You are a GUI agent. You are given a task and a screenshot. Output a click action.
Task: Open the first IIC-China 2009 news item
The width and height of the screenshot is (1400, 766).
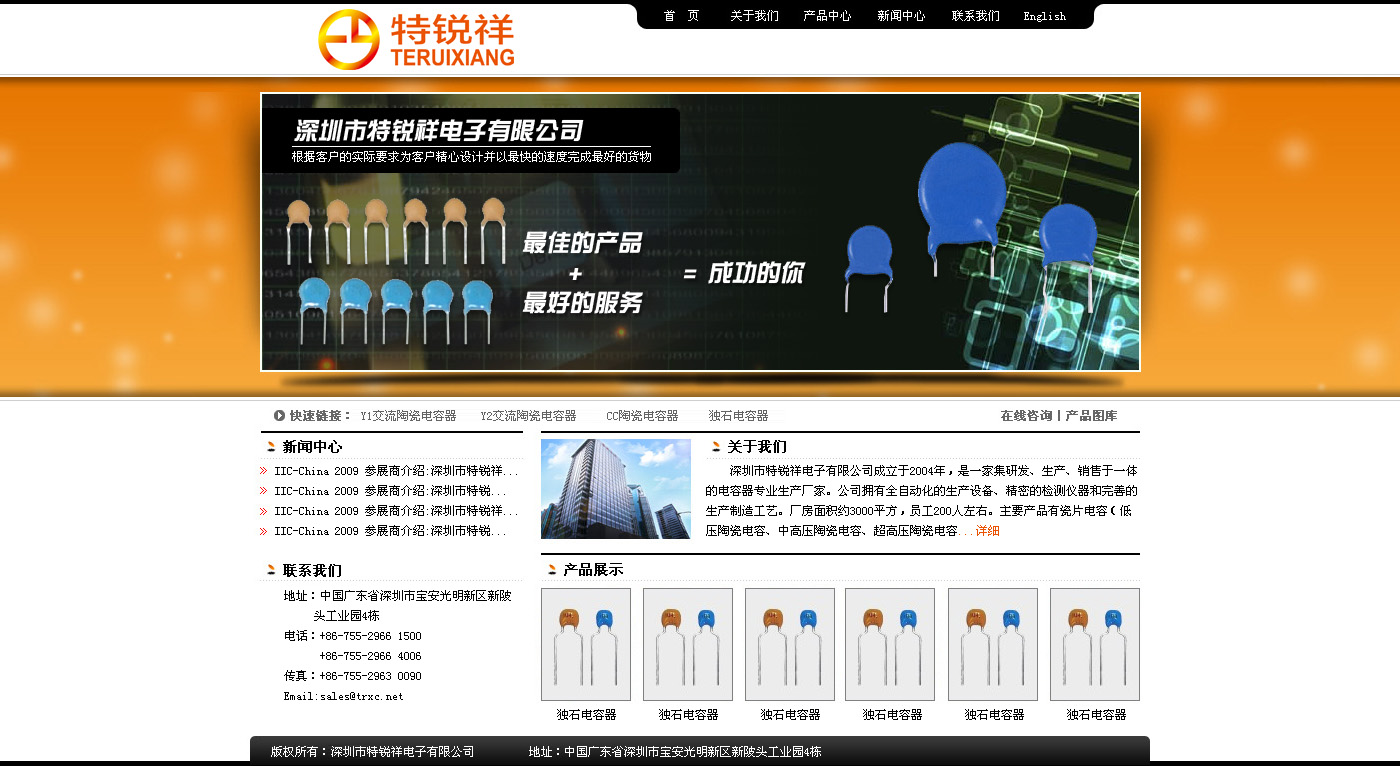point(396,471)
